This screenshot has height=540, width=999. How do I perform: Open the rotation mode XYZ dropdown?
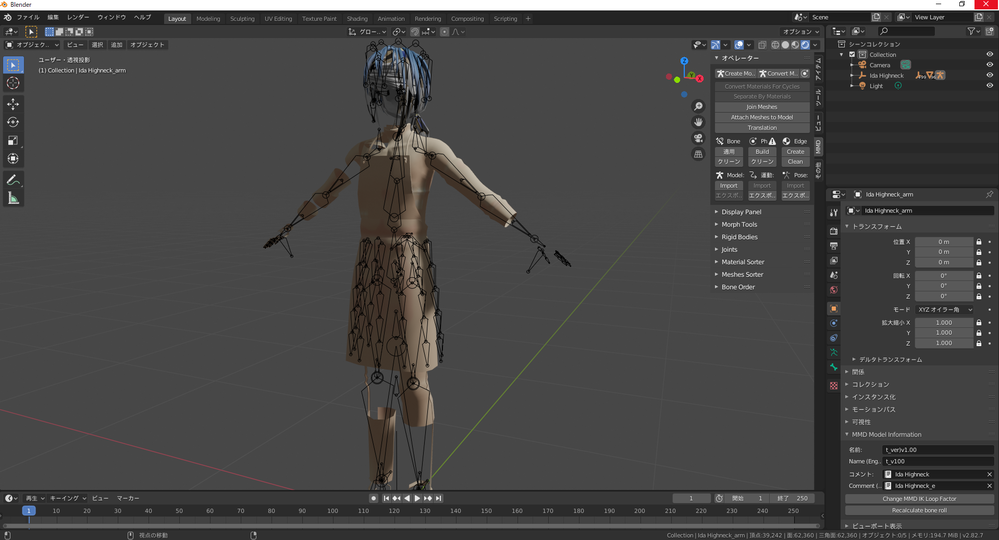click(x=945, y=310)
